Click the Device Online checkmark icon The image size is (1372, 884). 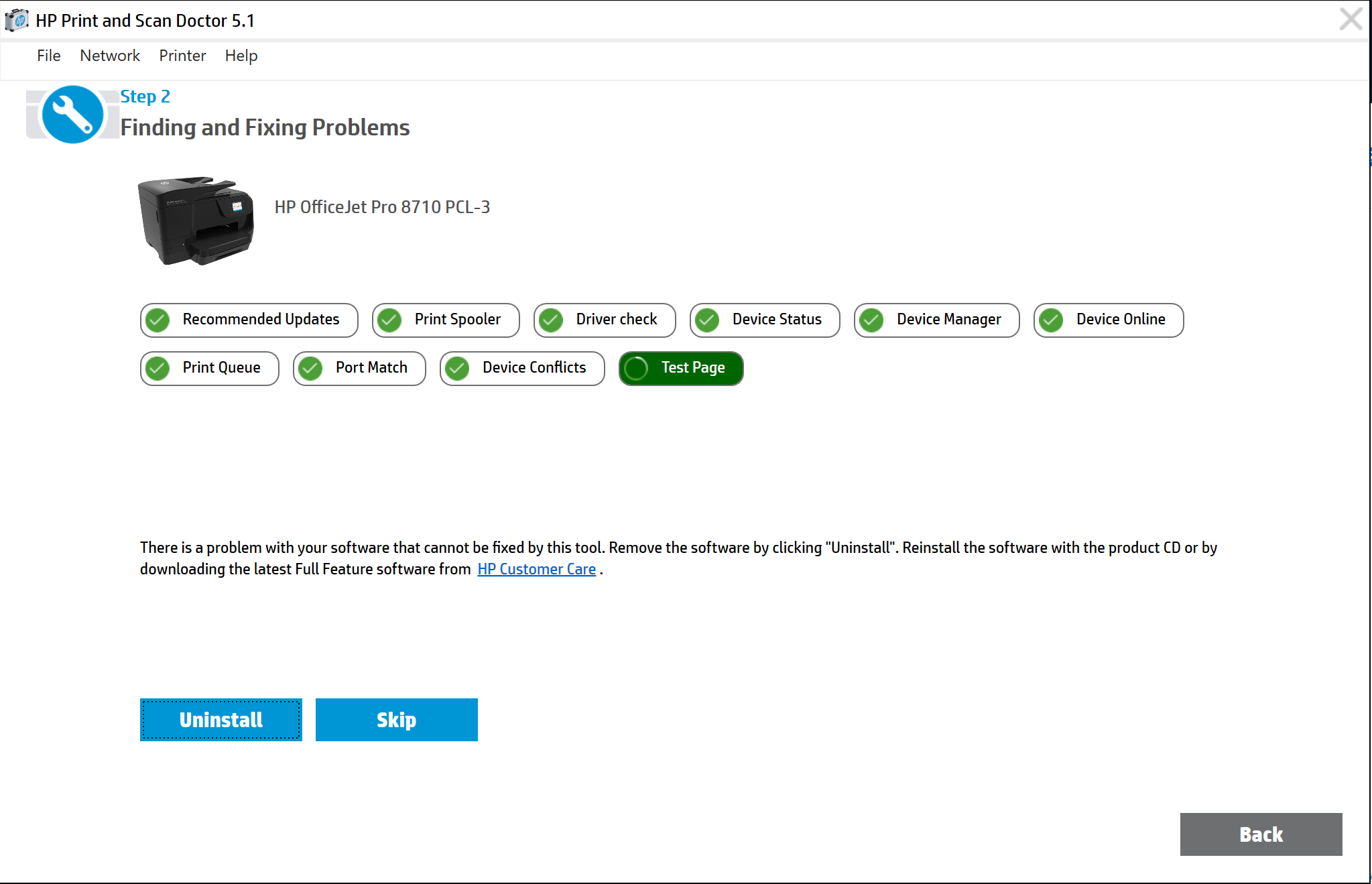1051,320
